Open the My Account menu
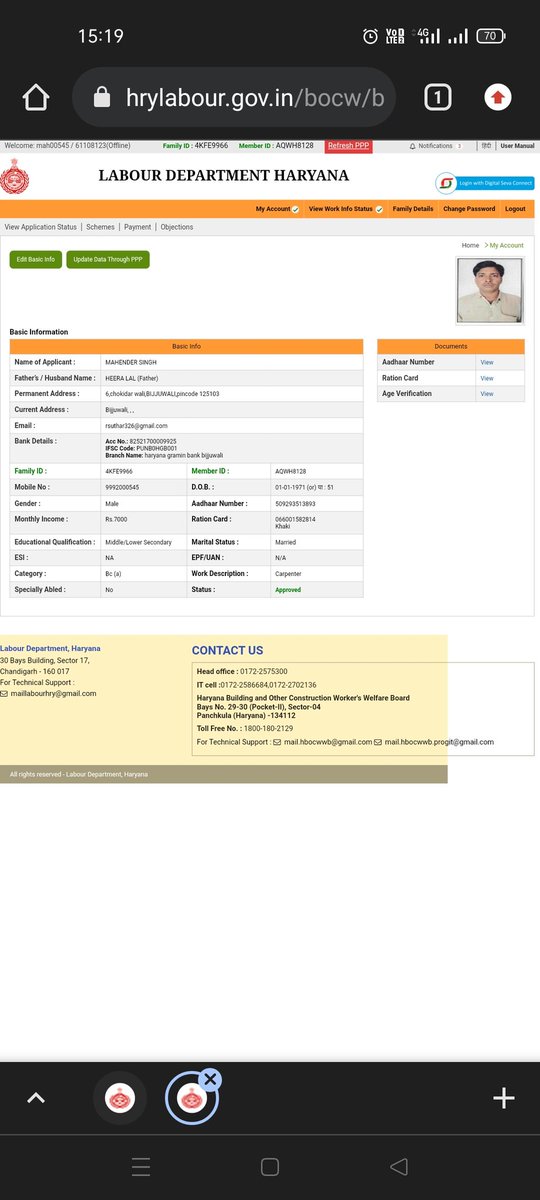Viewport: 540px width, 1200px height. (276, 209)
